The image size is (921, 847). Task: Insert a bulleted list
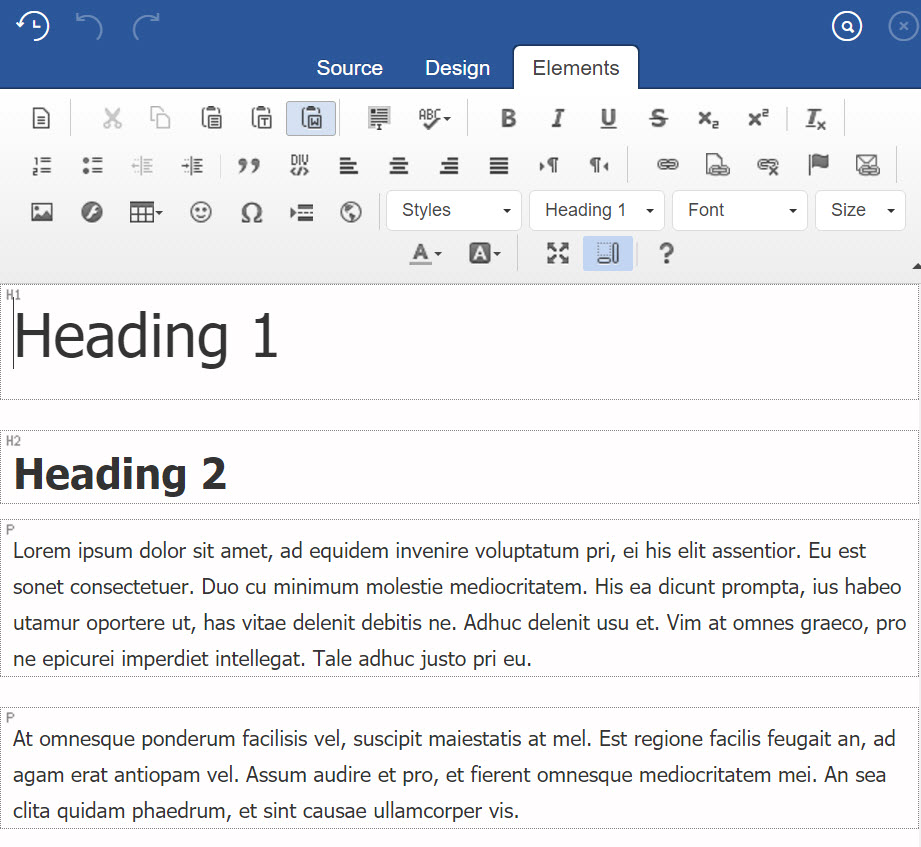[x=92, y=166]
